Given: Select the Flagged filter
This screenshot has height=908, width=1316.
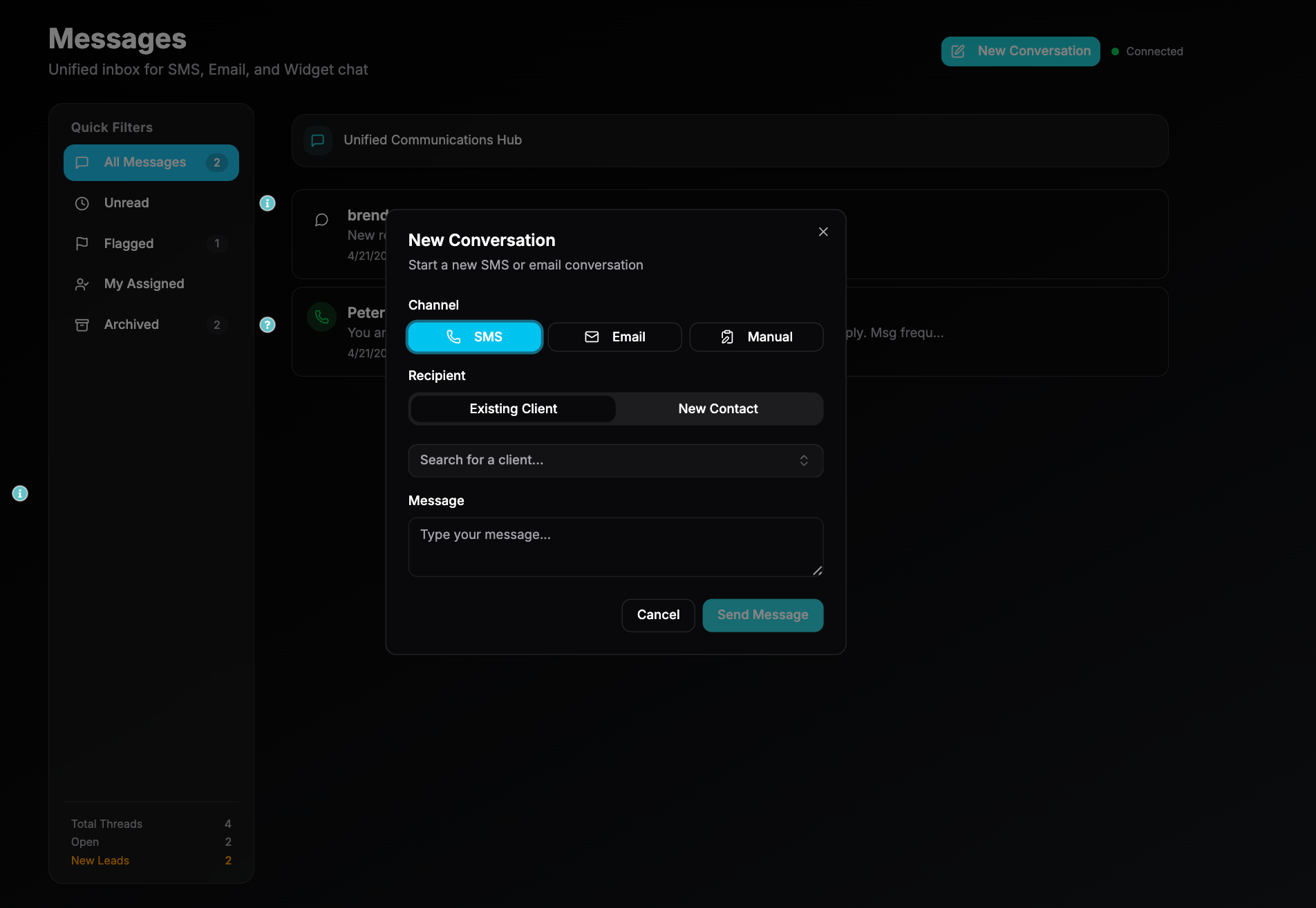Looking at the screenshot, I should click(x=151, y=243).
